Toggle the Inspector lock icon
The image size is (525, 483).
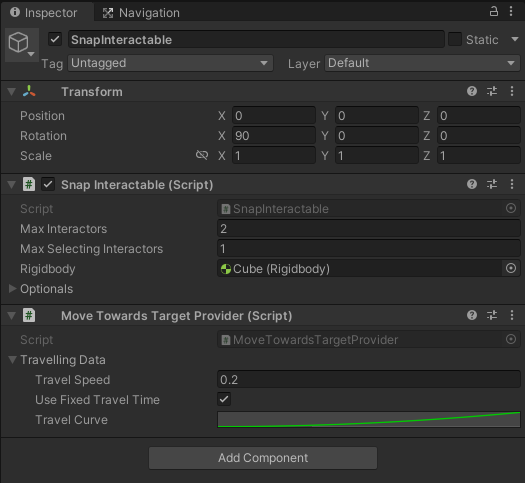click(x=494, y=11)
